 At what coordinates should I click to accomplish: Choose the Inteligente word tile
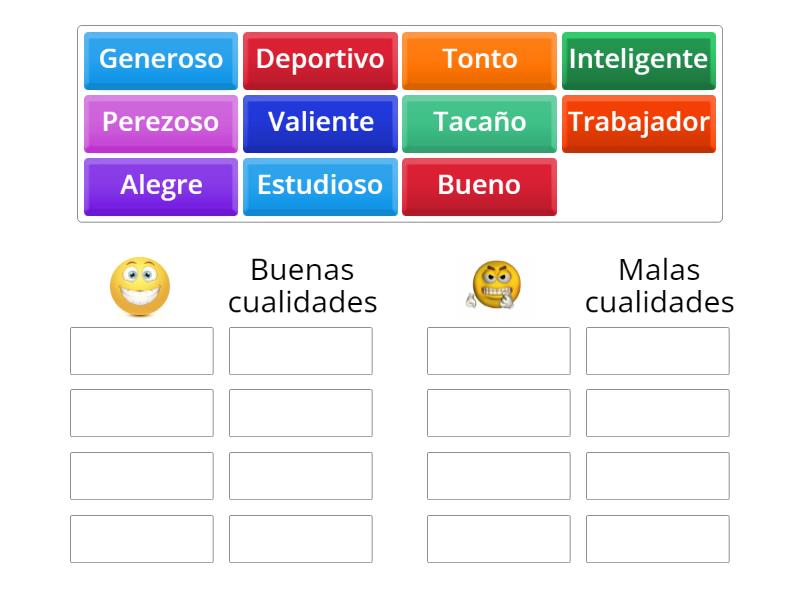639,59
